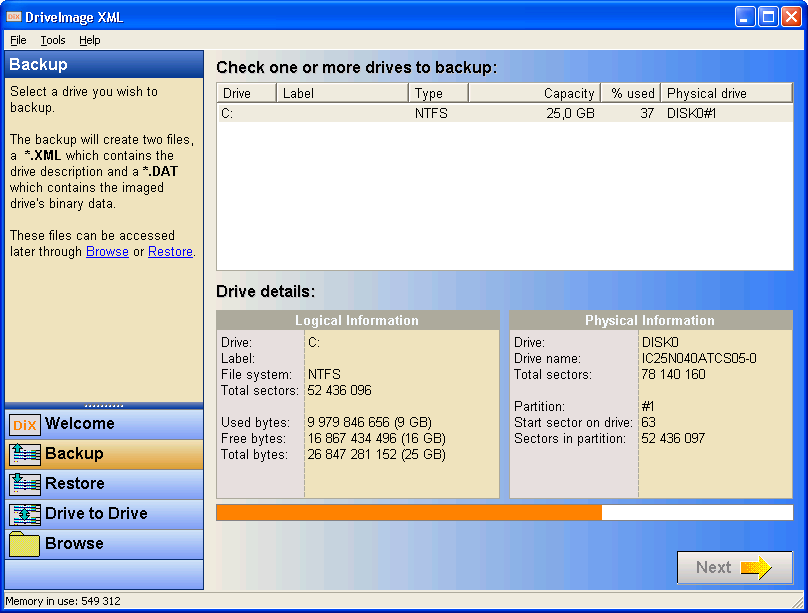
Task: Click the sidebar splitter grip dots
Action: tap(104, 406)
